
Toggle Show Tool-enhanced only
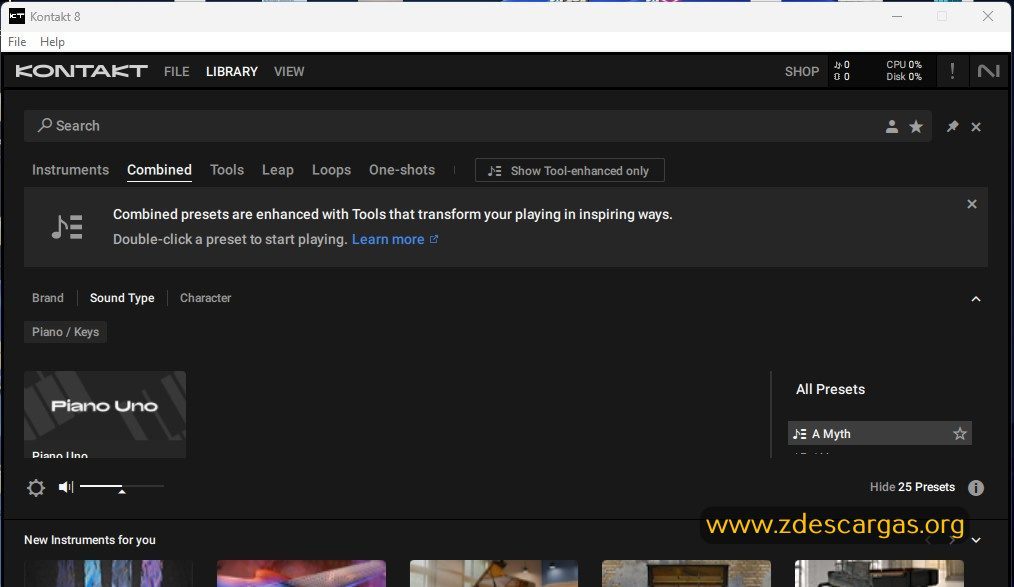pos(570,171)
